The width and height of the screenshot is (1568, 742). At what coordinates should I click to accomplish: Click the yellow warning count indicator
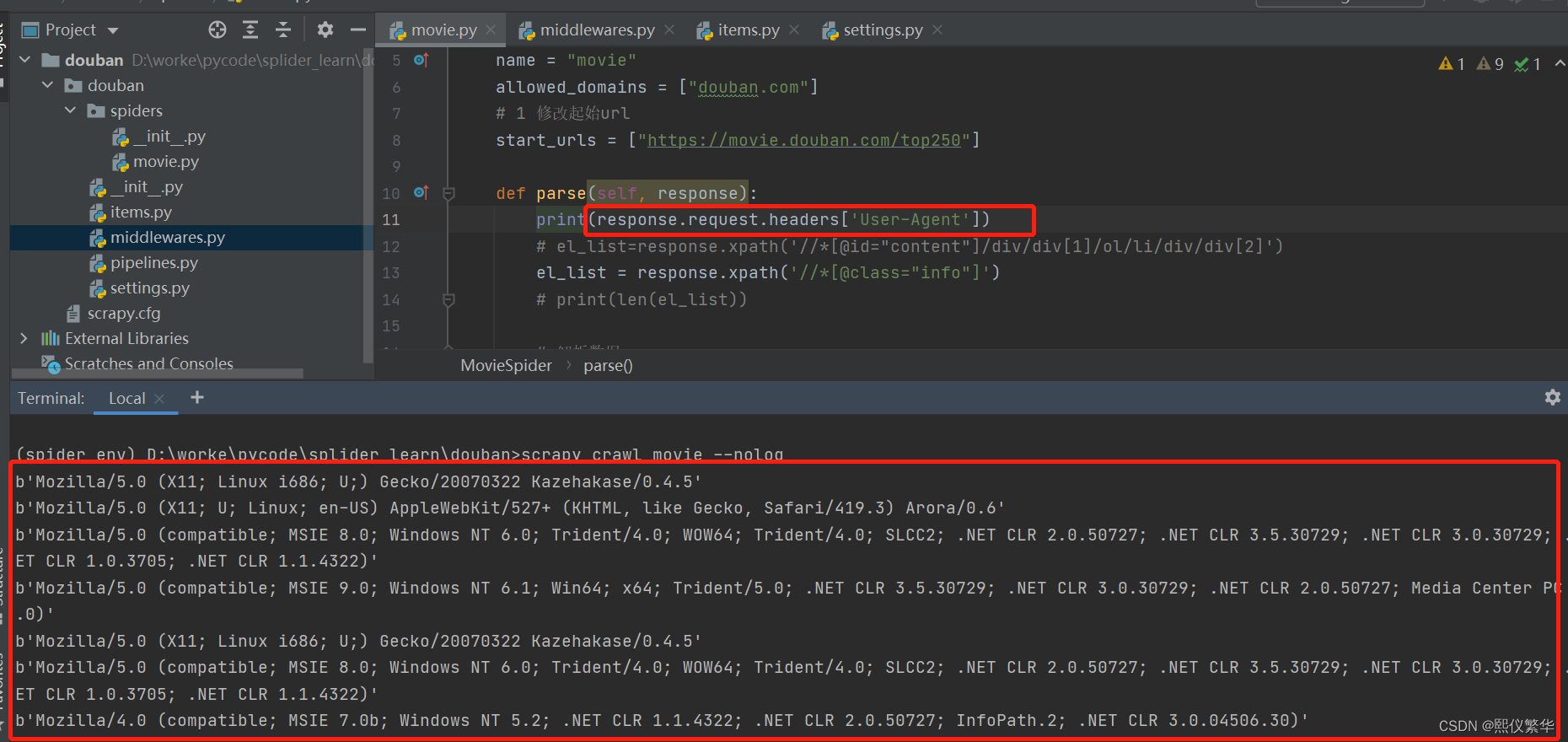coord(1452,64)
